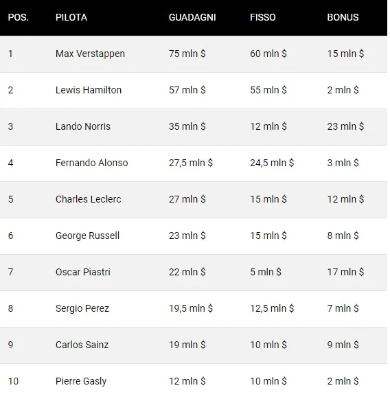
Task: Click Norris's 23 mln $ bonus value
Action: (x=345, y=126)
